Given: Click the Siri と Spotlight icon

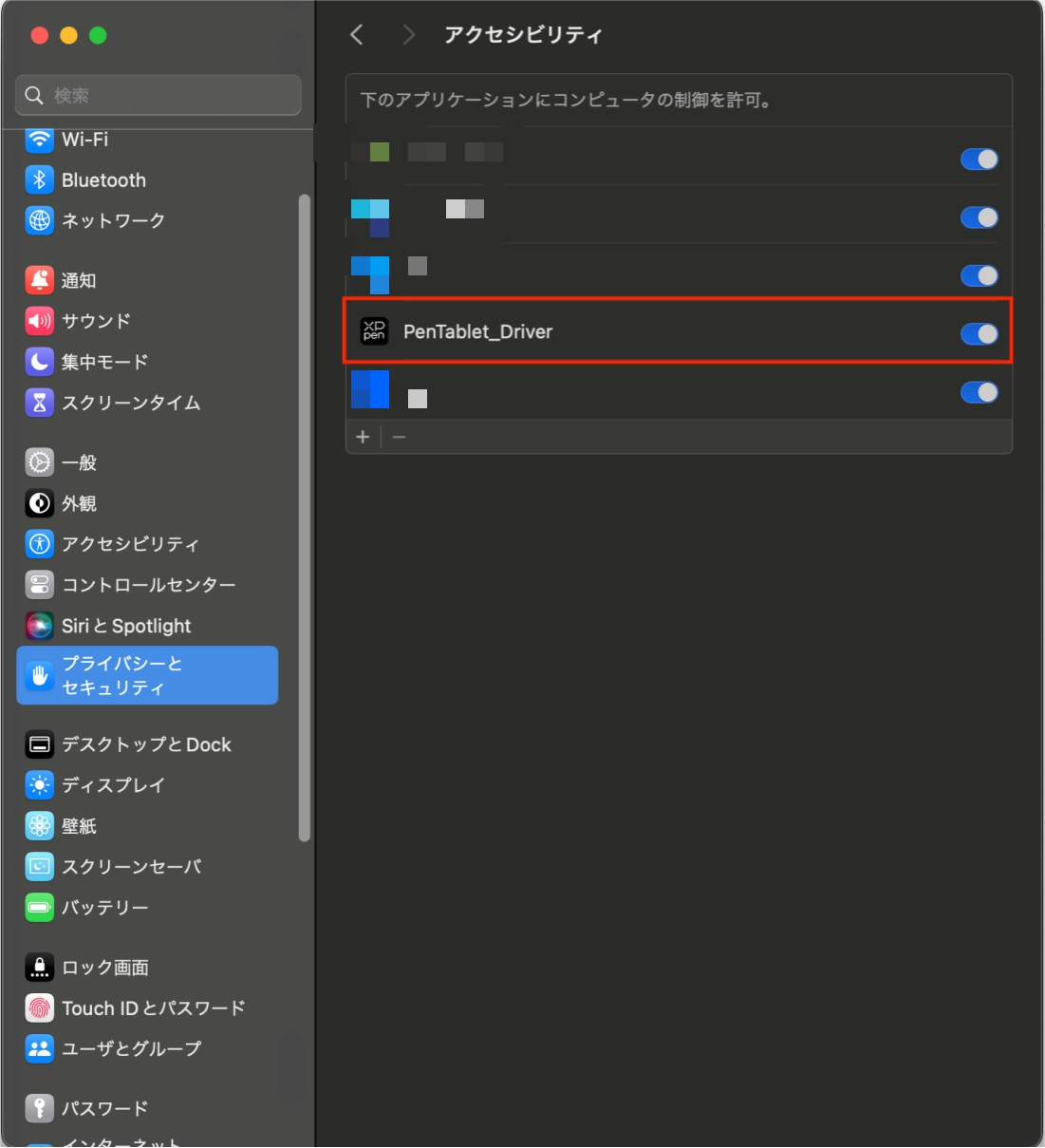Looking at the screenshot, I should coord(39,626).
